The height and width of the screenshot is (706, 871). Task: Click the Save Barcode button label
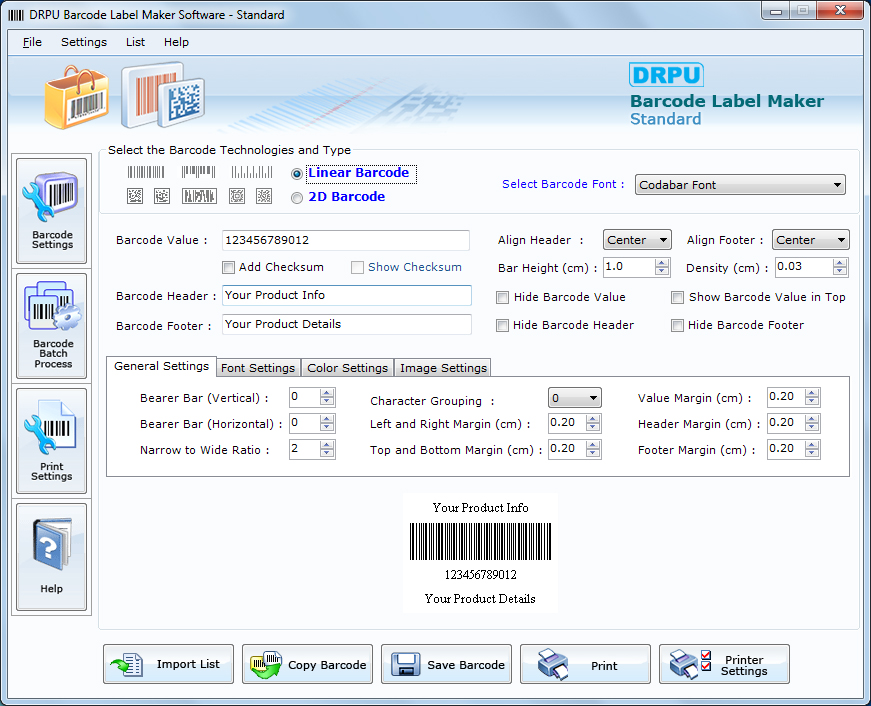click(x=465, y=665)
